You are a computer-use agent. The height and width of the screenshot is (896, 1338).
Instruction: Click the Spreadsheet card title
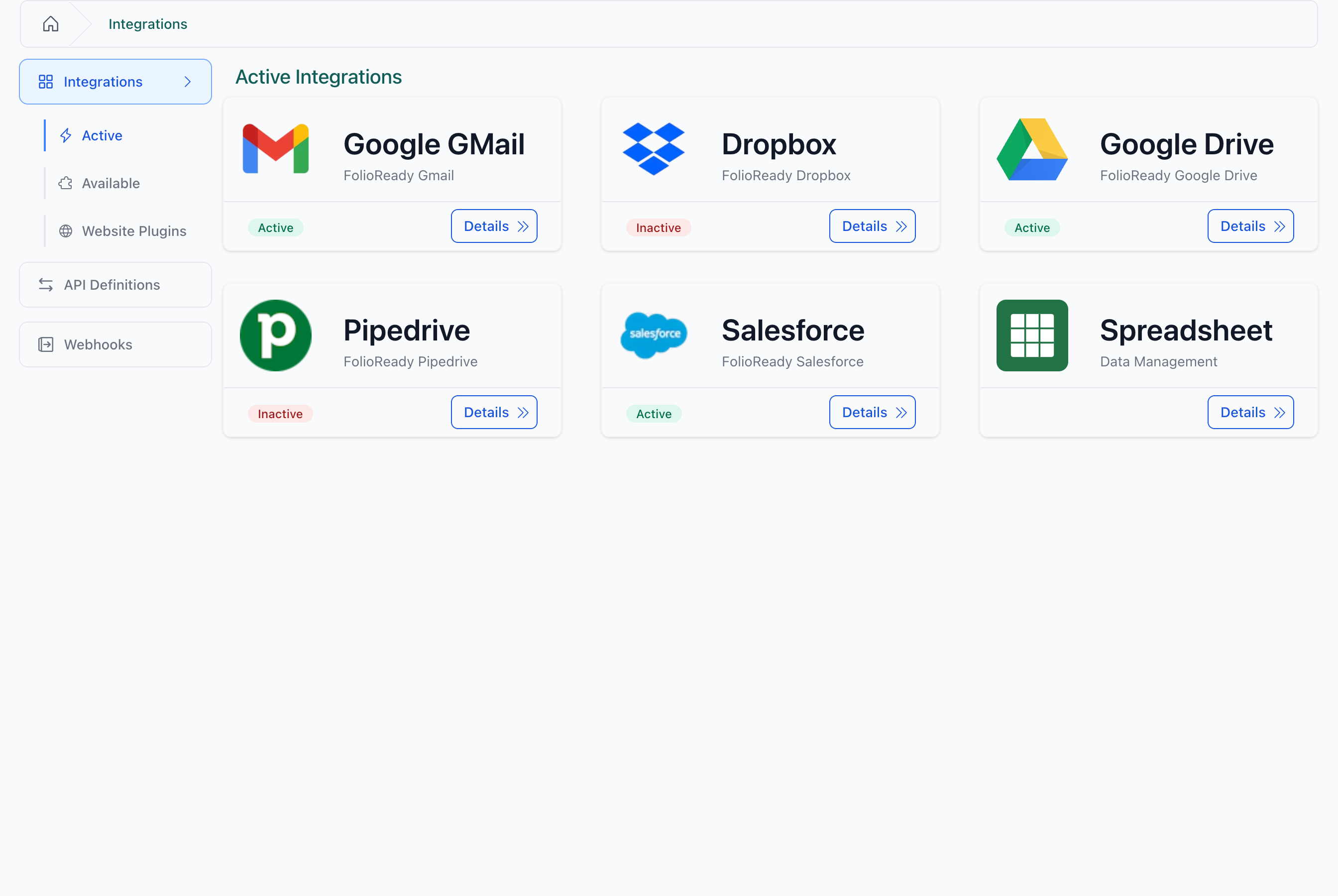(1187, 331)
